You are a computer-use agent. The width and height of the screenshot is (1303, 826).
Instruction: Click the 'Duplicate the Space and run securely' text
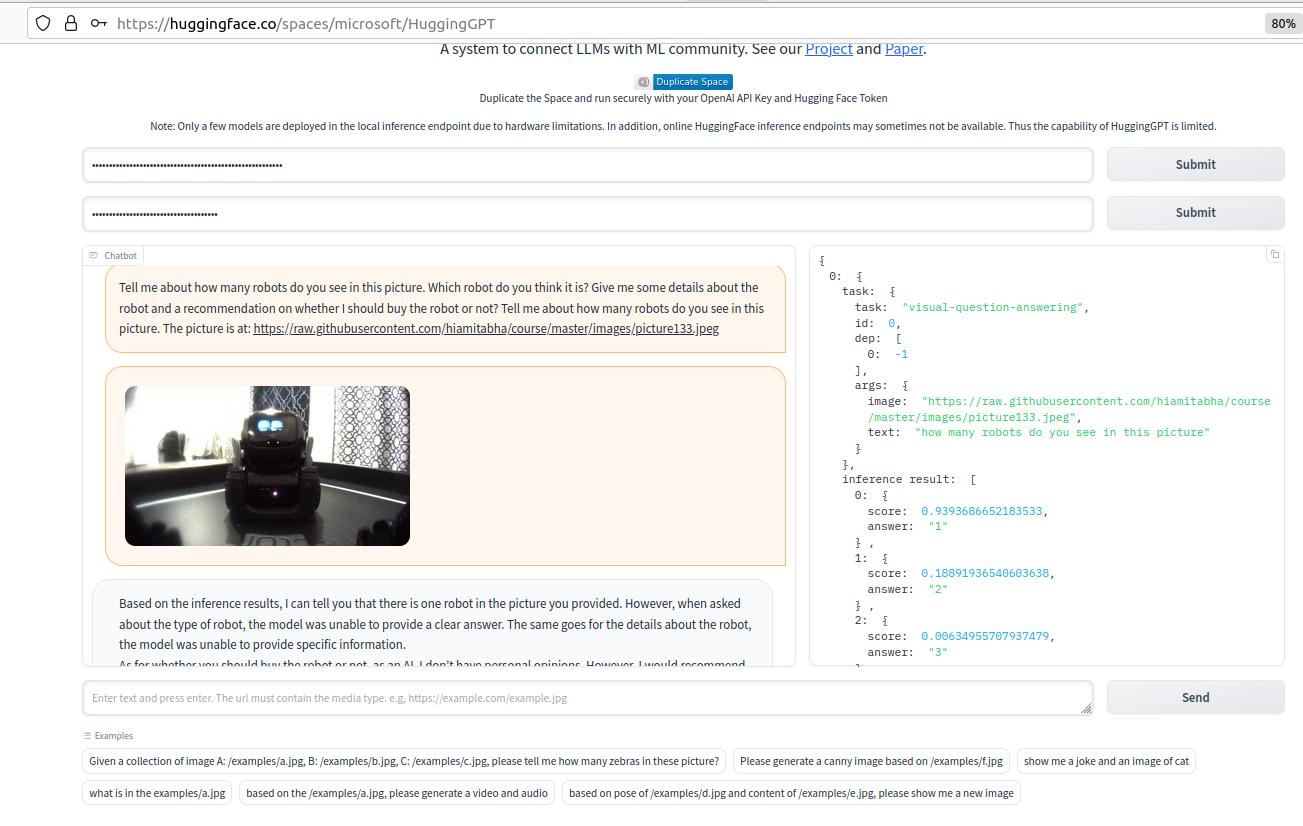(683, 99)
